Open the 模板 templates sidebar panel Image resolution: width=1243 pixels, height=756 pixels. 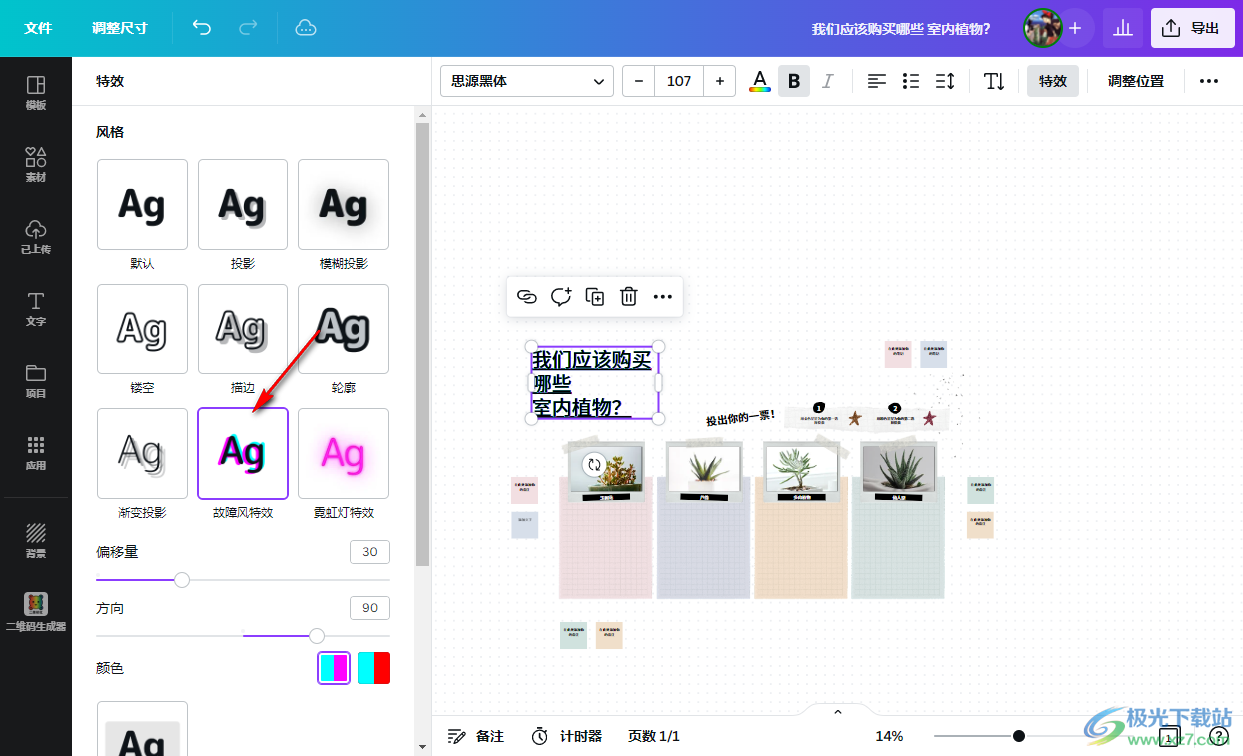(36, 93)
